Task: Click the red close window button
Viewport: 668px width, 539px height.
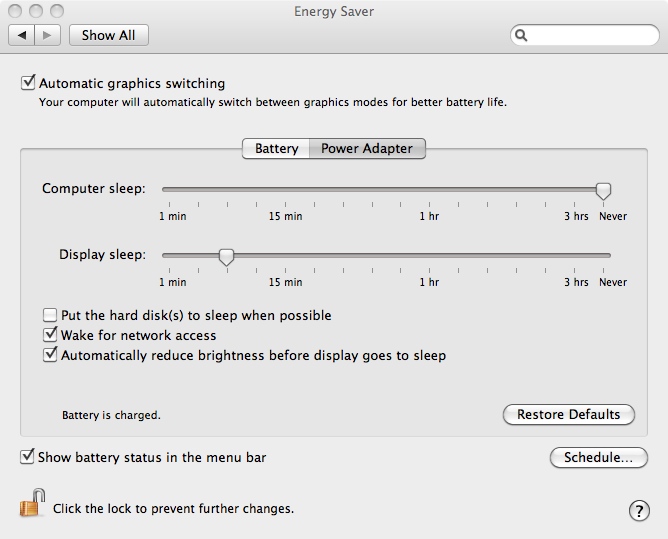Action: (x=15, y=10)
